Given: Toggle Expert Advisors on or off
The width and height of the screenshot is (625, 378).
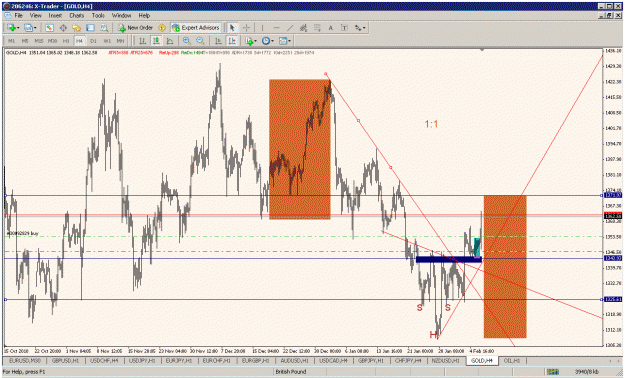Looking at the screenshot, I should [196, 28].
